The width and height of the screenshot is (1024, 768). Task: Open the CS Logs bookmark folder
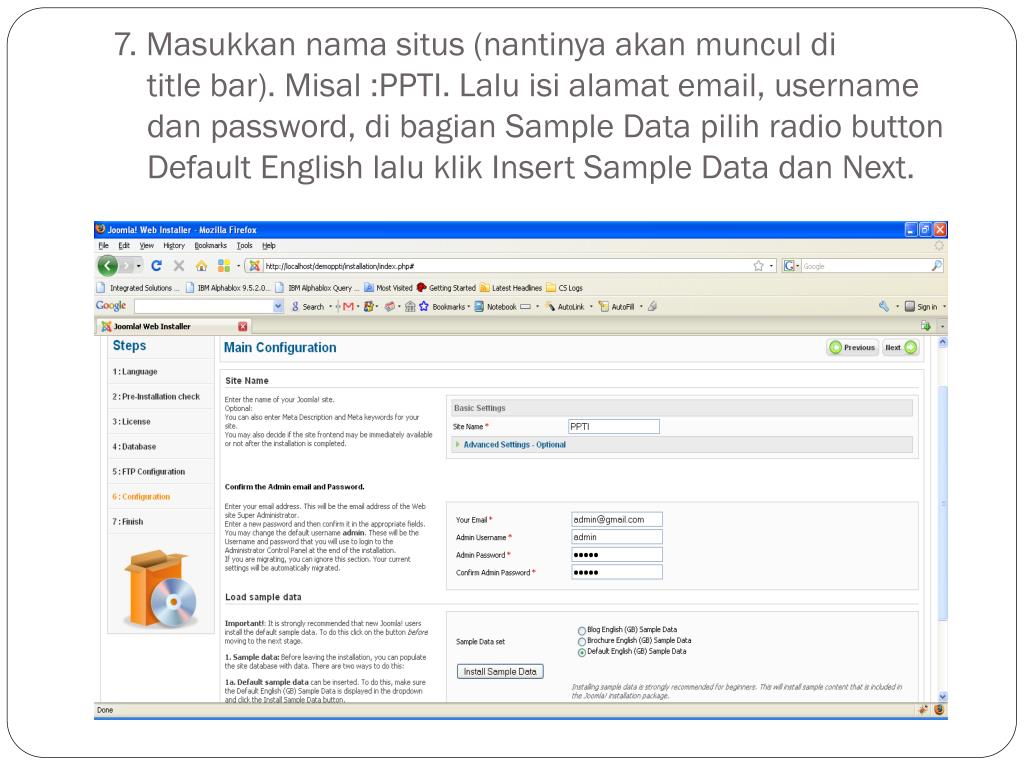tap(564, 287)
